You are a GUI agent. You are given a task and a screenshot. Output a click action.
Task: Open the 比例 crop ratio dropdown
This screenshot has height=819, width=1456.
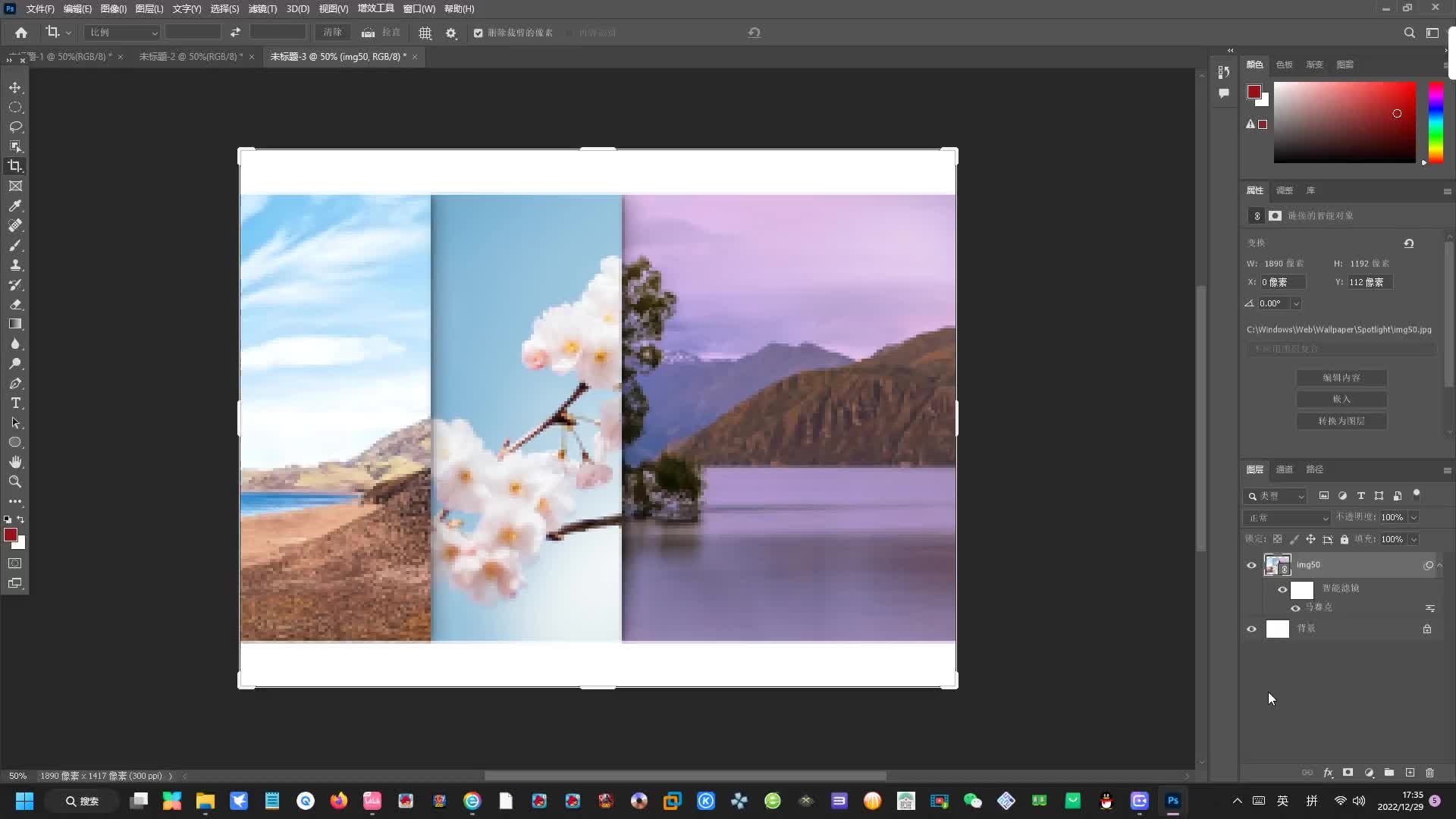[x=121, y=33]
